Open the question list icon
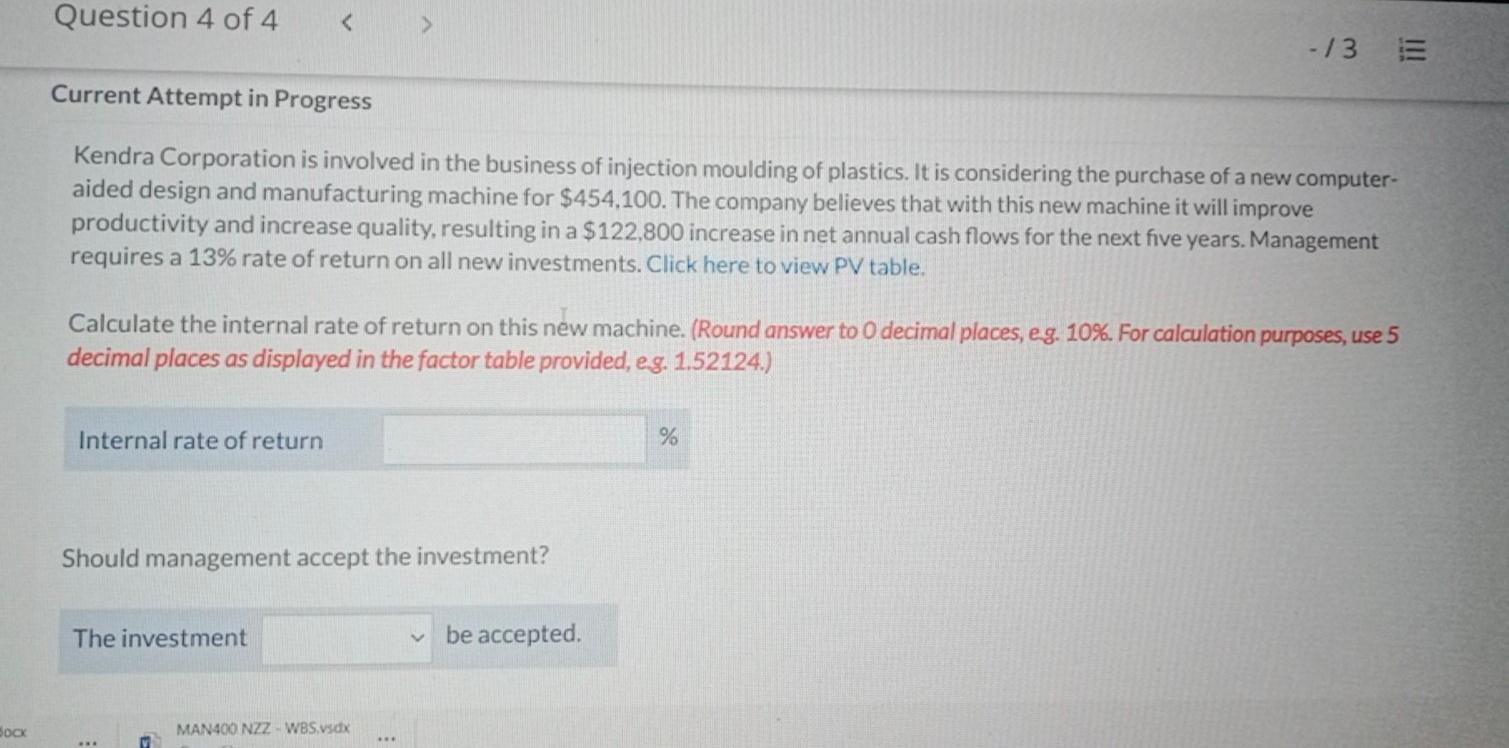 1413,49
